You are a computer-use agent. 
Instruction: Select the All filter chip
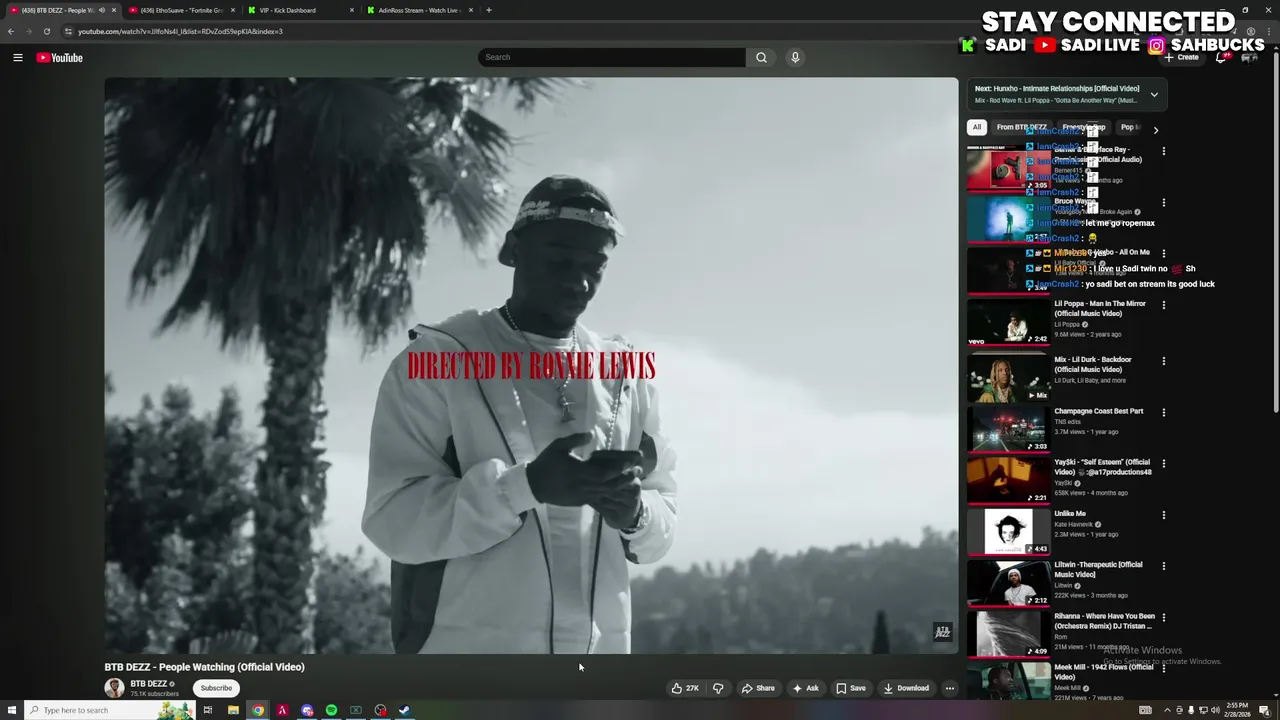click(977, 127)
